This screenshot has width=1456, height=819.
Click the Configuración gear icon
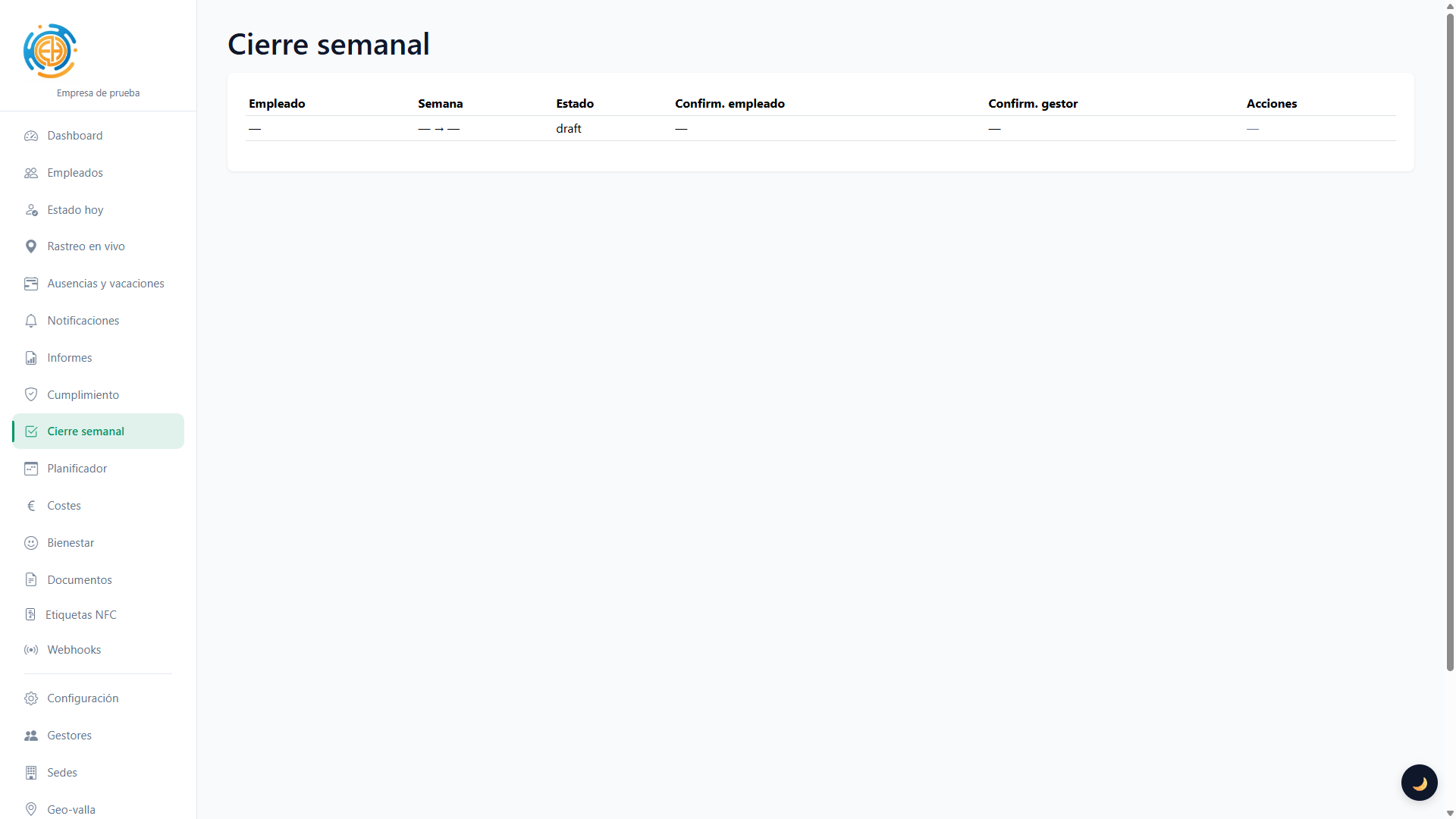(x=31, y=698)
